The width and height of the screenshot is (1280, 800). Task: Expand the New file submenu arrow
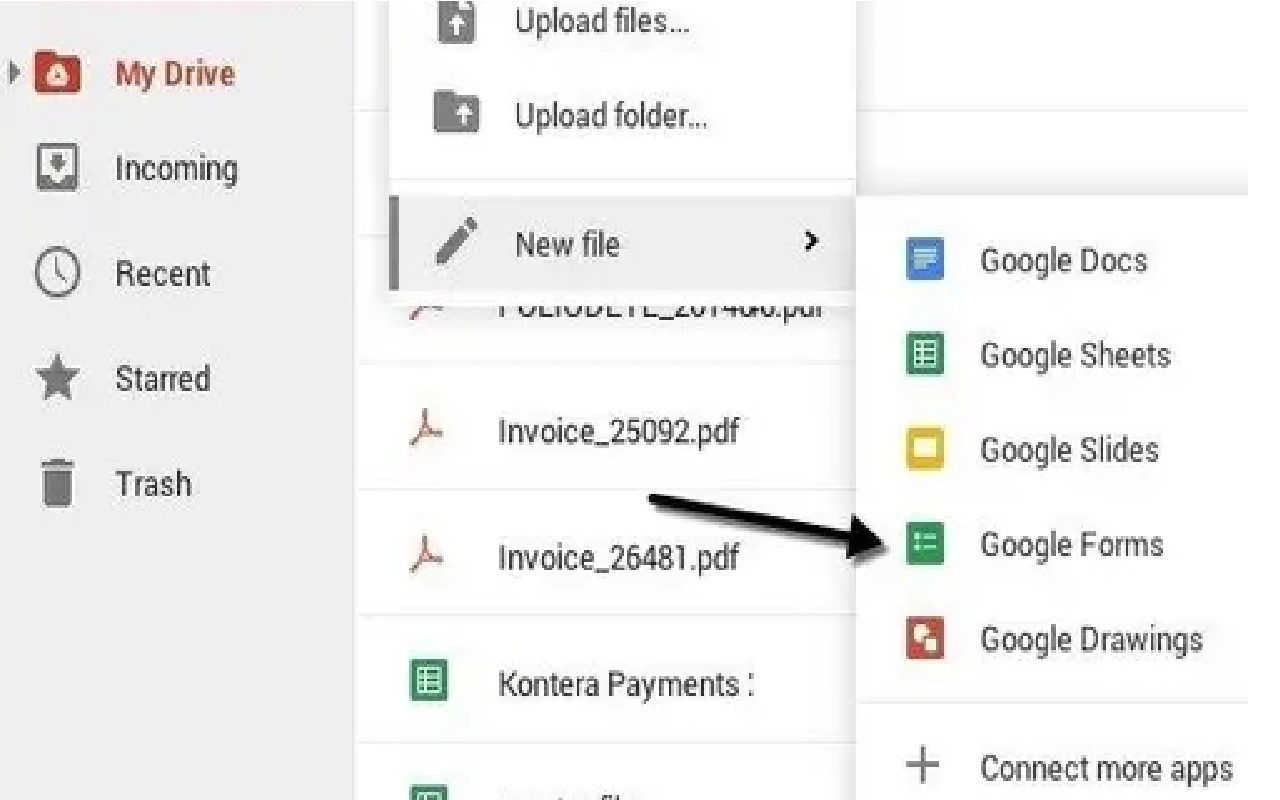pyautogui.click(x=811, y=241)
